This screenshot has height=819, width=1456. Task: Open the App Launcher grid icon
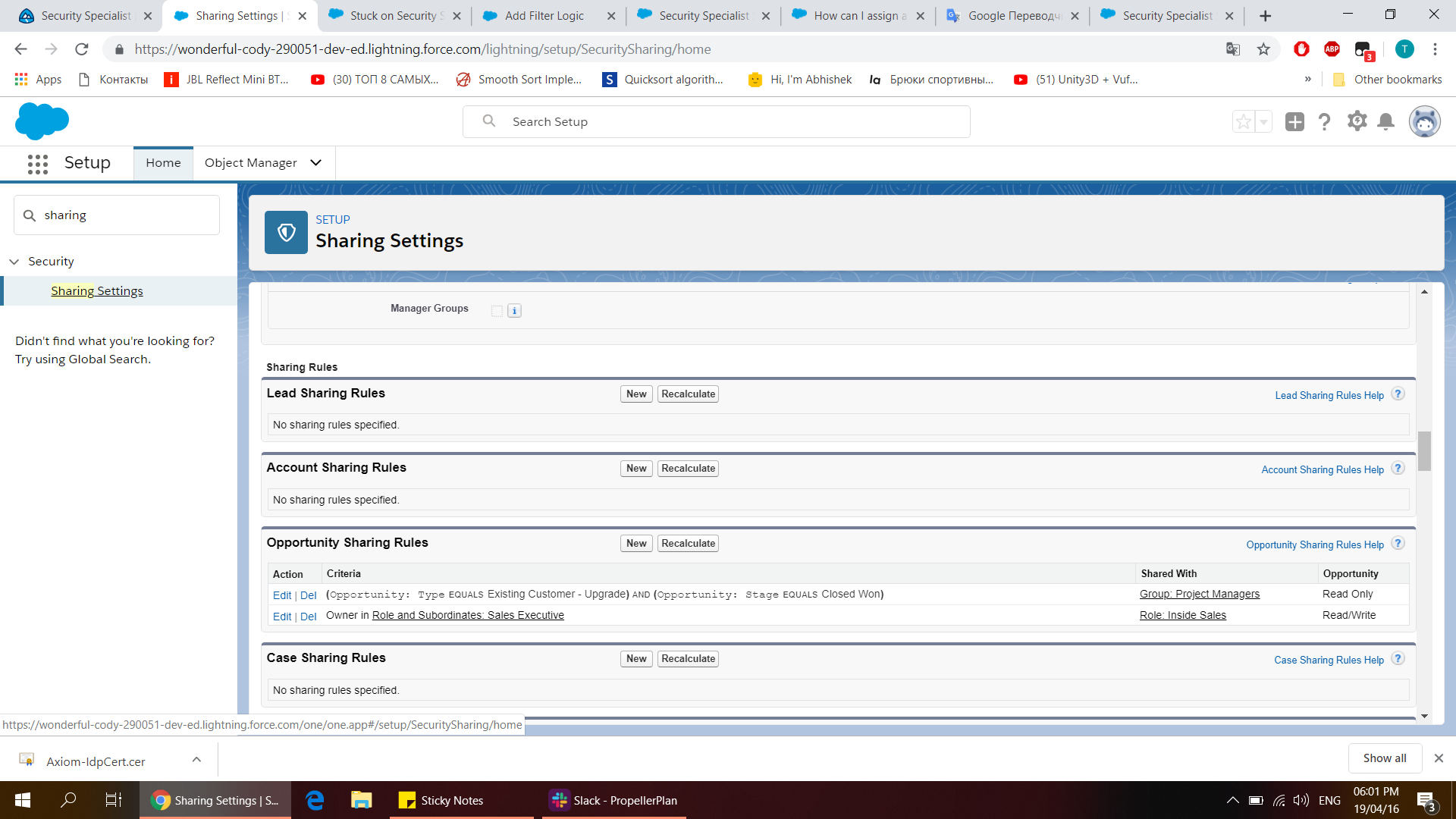(37, 163)
